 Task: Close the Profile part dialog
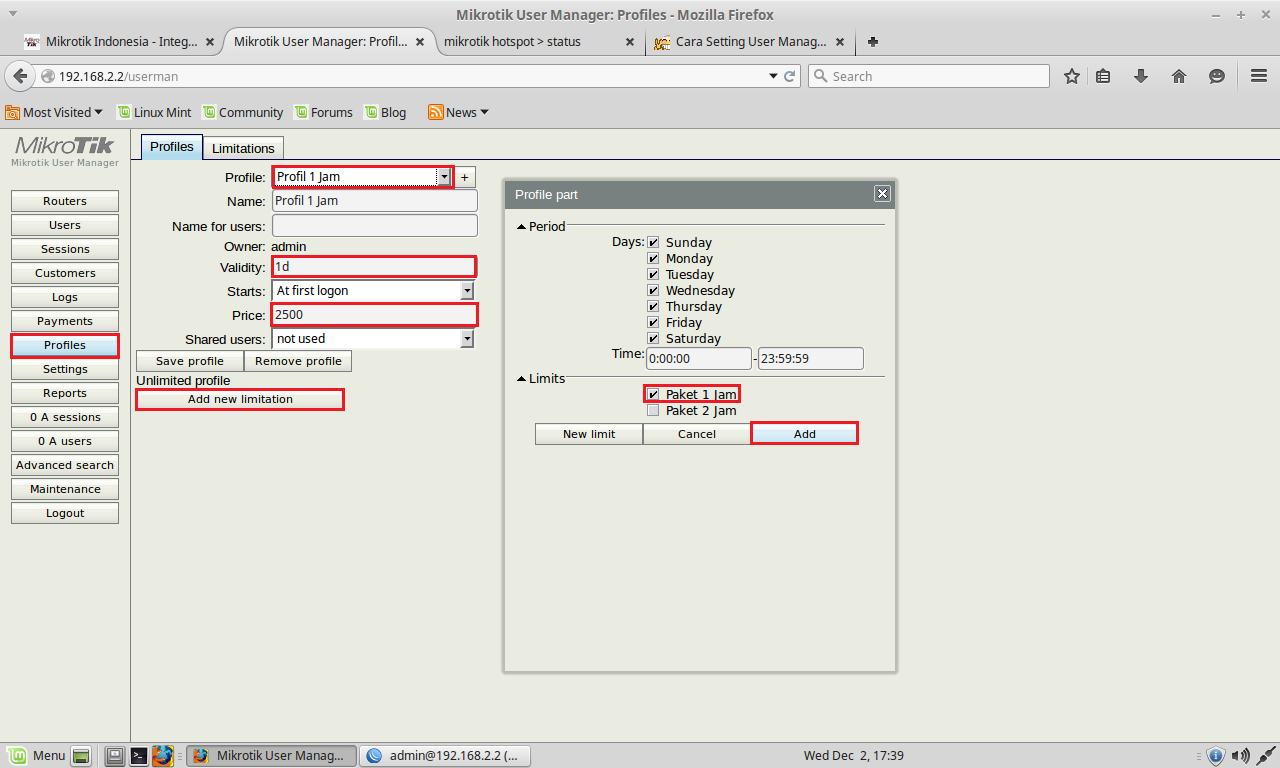point(882,194)
